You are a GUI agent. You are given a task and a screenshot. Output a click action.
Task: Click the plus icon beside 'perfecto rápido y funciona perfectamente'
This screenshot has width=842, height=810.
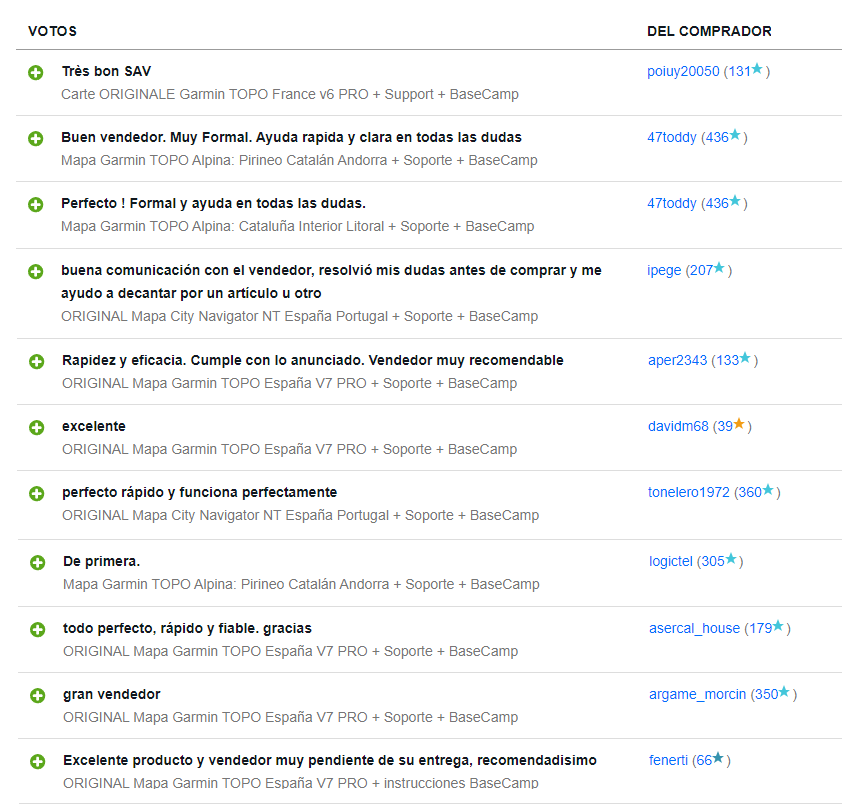pos(37,494)
